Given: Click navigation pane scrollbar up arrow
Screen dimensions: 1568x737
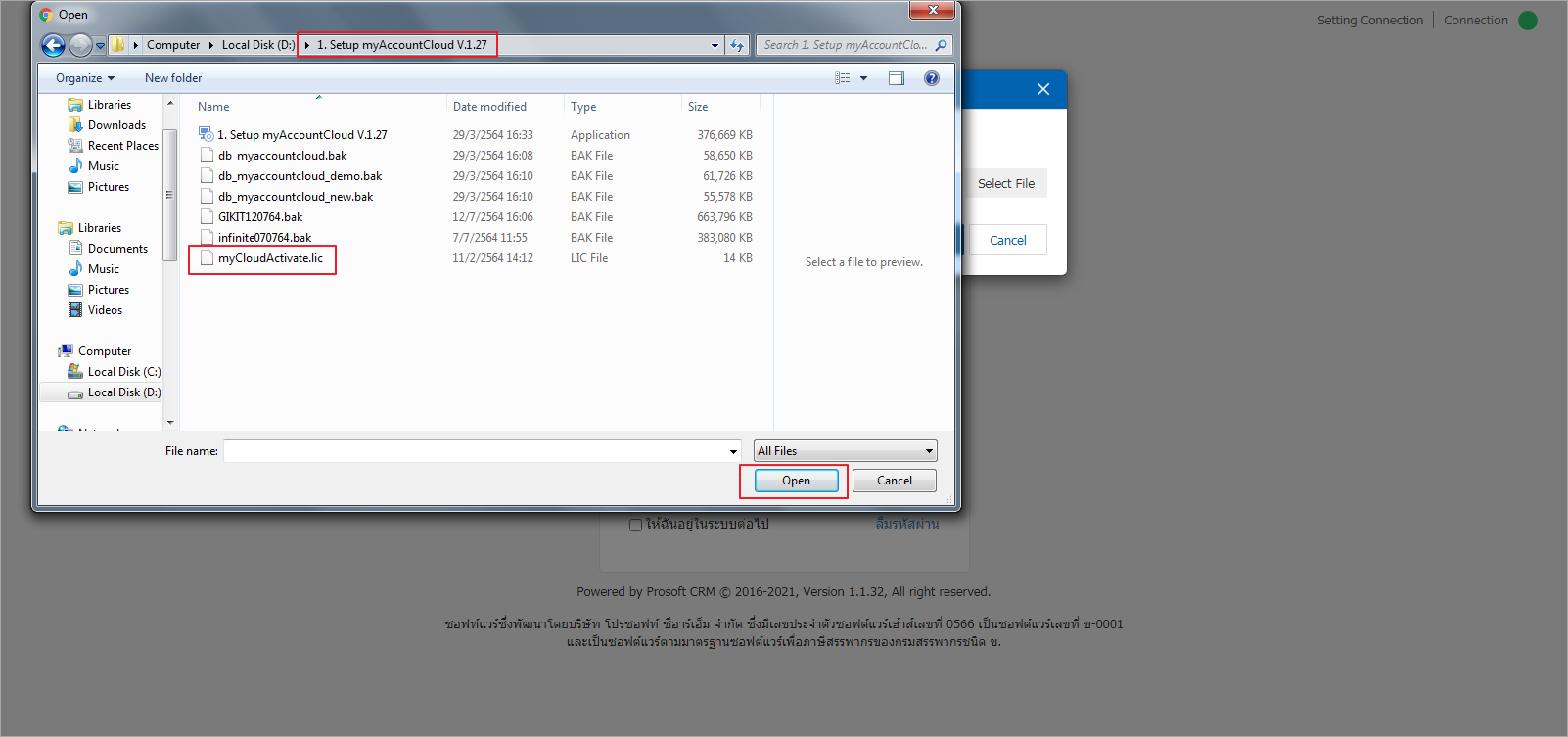Looking at the screenshot, I should [170, 103].
